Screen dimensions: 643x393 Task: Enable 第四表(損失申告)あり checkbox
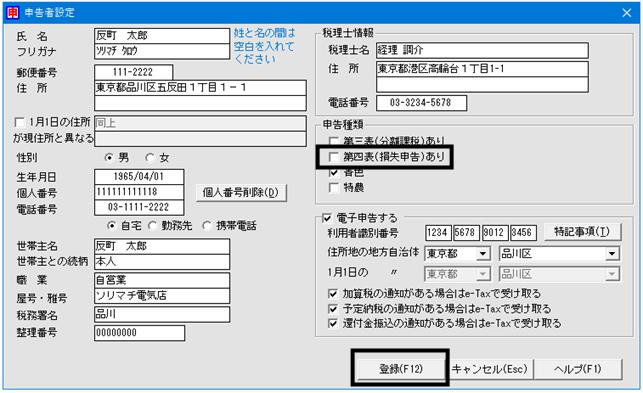click(x=334, y=156)
